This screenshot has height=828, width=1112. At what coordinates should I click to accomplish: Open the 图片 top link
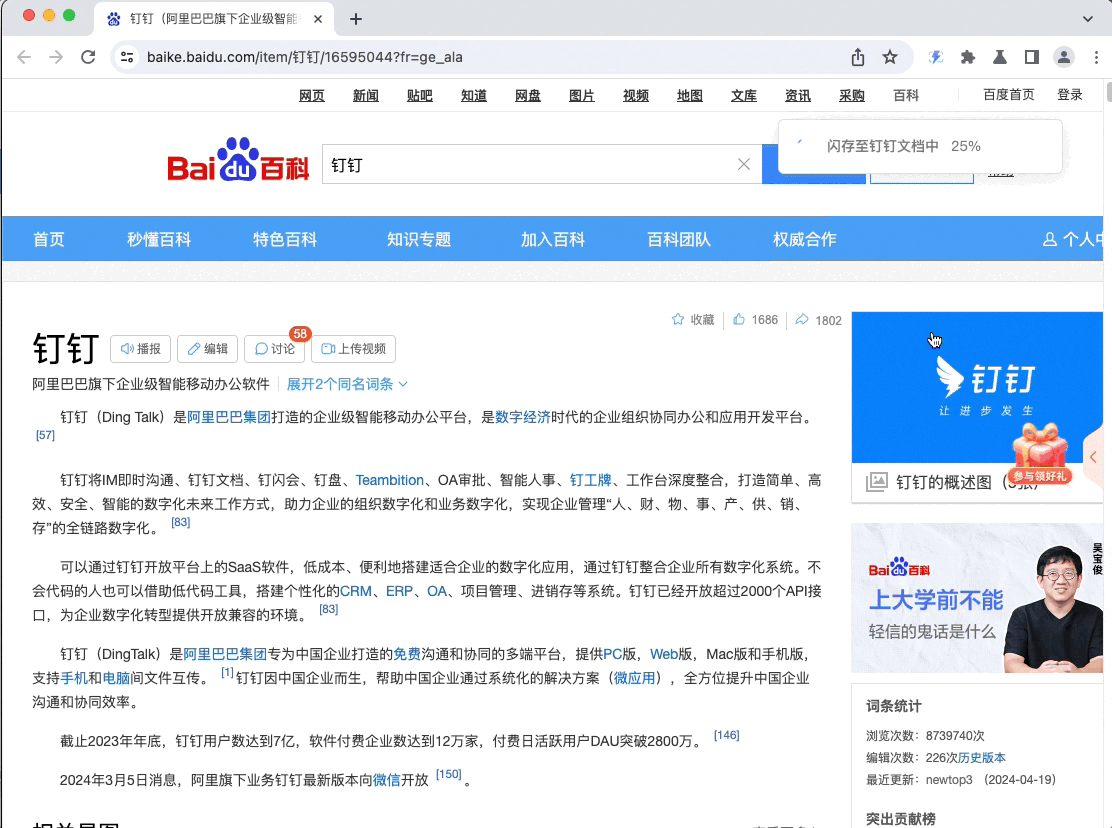click(582, 95)
